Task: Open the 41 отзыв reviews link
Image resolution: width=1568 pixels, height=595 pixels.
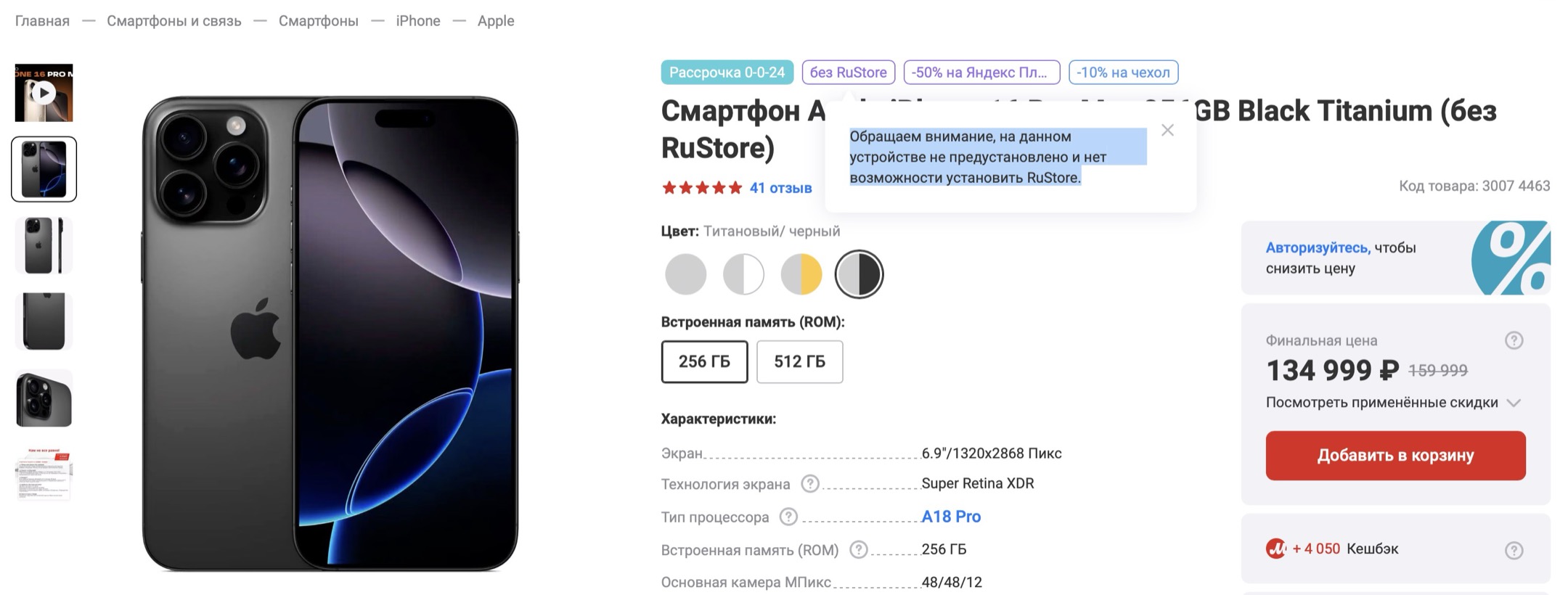Action: [x=780, y=188]
